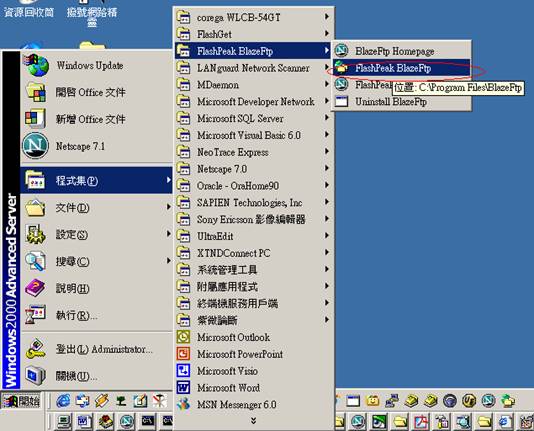This screenshot has height=431, width=534.
Task: Open BlazeFtp Homepage link
Action: [402, 51]
